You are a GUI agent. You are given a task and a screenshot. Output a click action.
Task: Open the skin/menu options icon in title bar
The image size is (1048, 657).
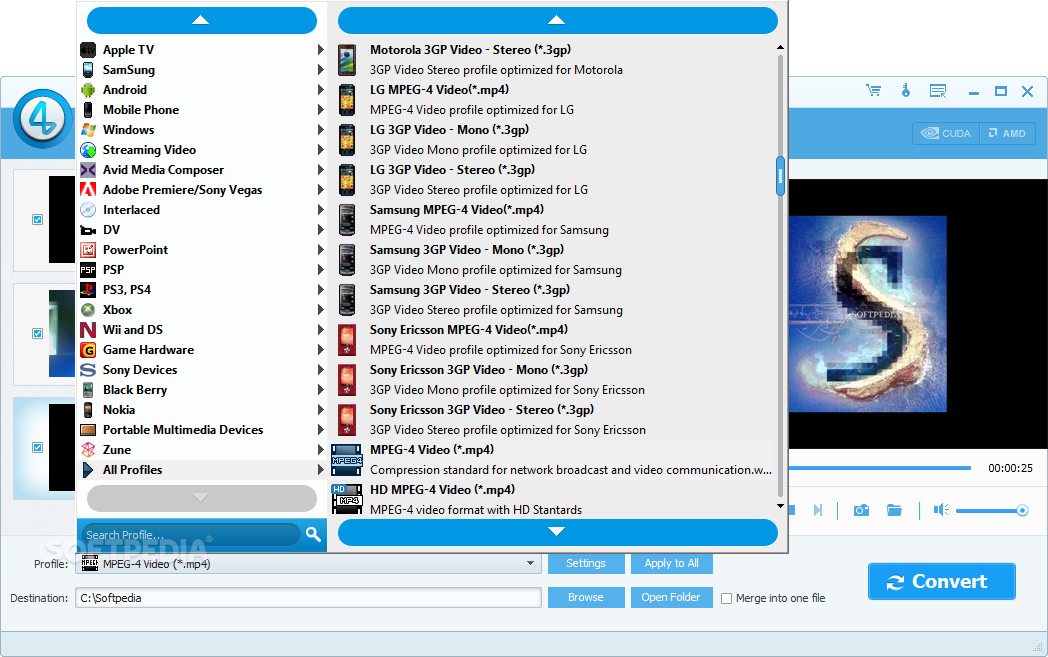[938, 91]
